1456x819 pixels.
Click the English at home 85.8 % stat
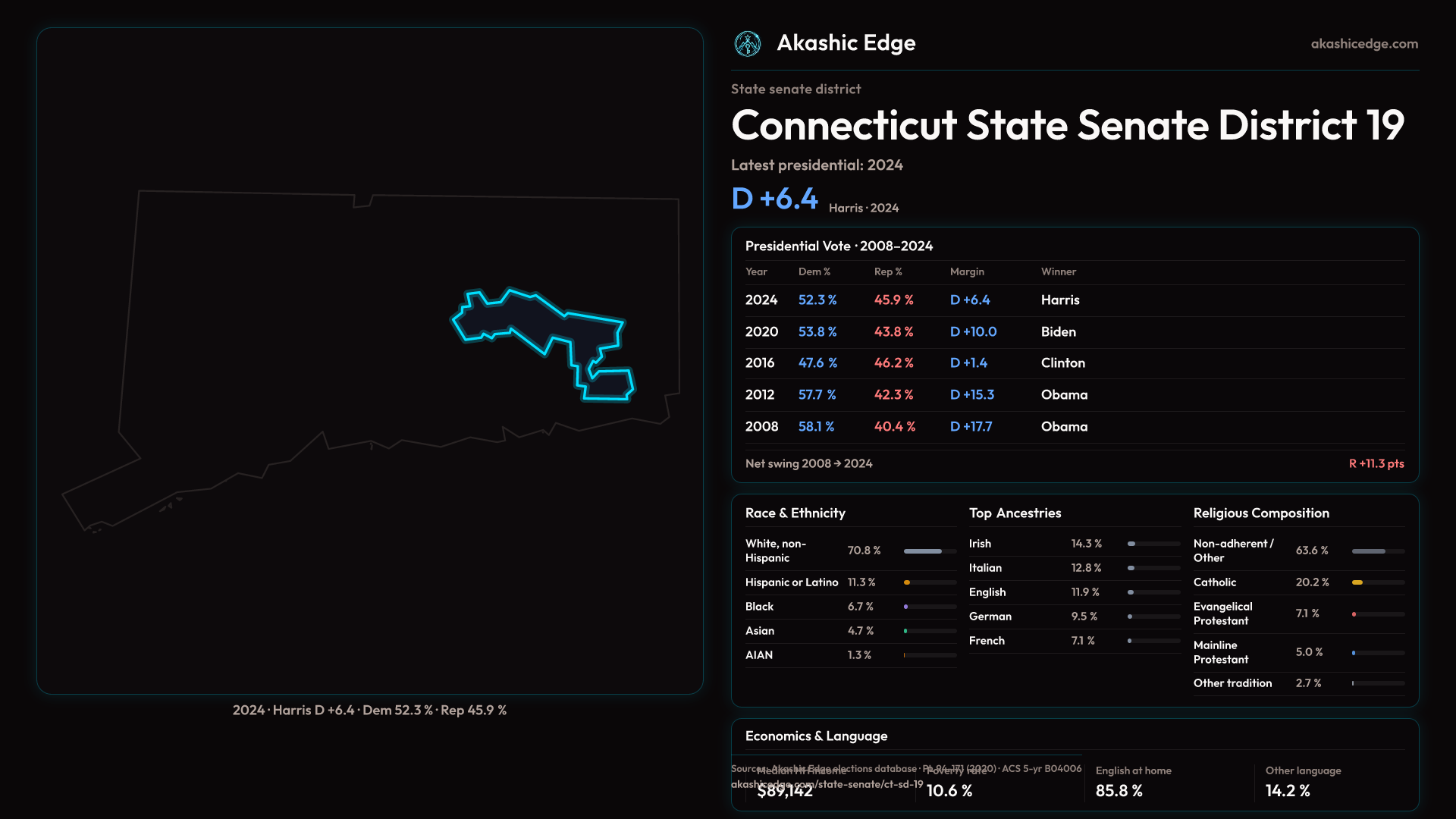pos(1119,790)
